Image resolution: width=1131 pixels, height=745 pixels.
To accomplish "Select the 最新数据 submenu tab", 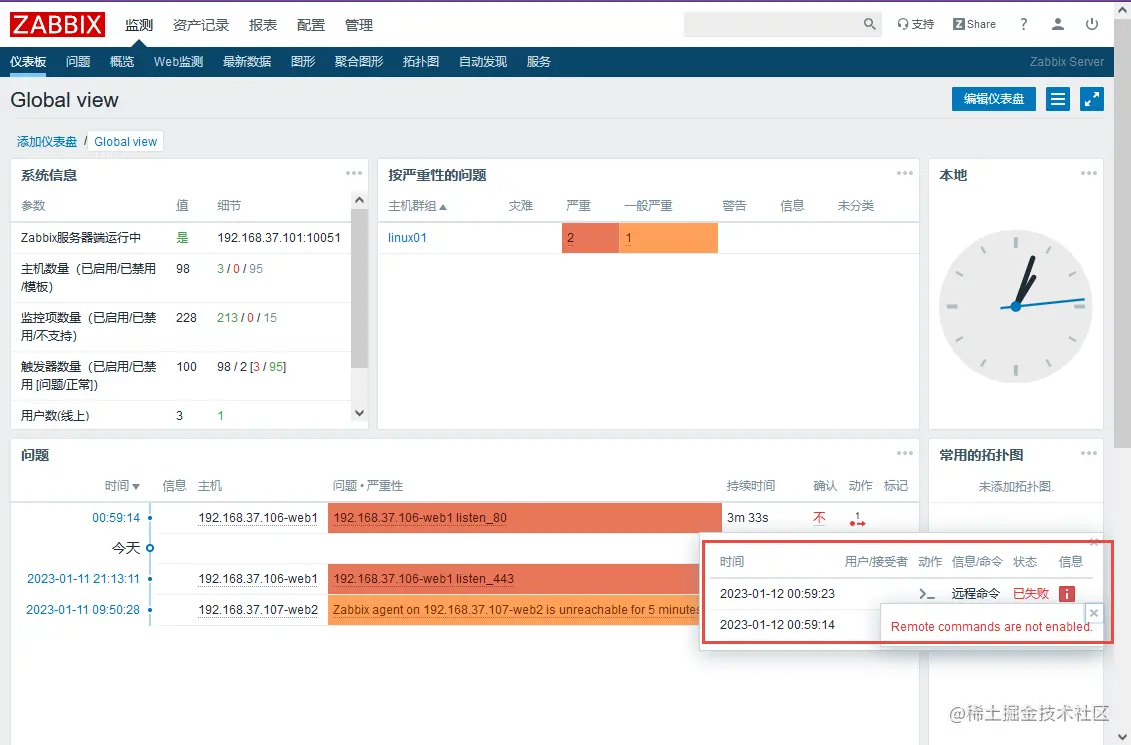I will [247, 62].
